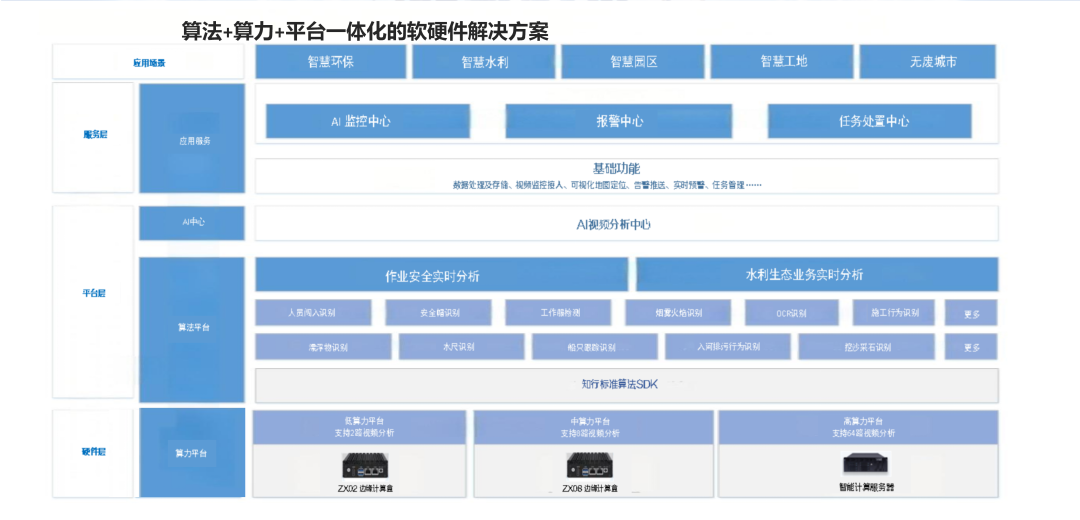Click the 挖沙采石识别 algorithm box
Viewport: 1080px width, 520px height.
[x=866, y=346]
